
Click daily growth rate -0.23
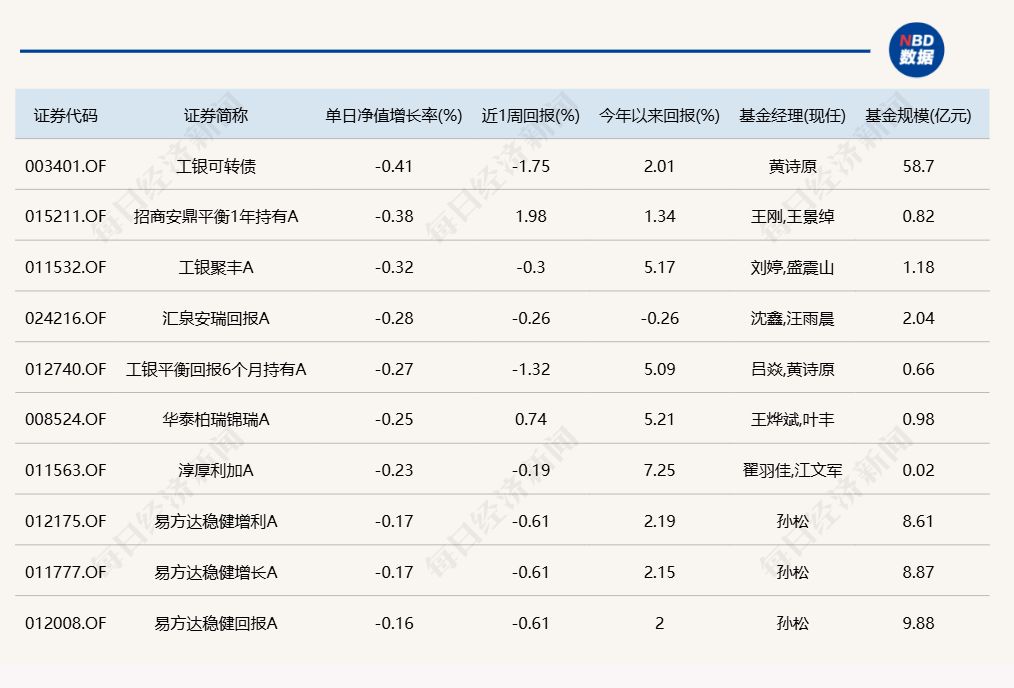394,470
